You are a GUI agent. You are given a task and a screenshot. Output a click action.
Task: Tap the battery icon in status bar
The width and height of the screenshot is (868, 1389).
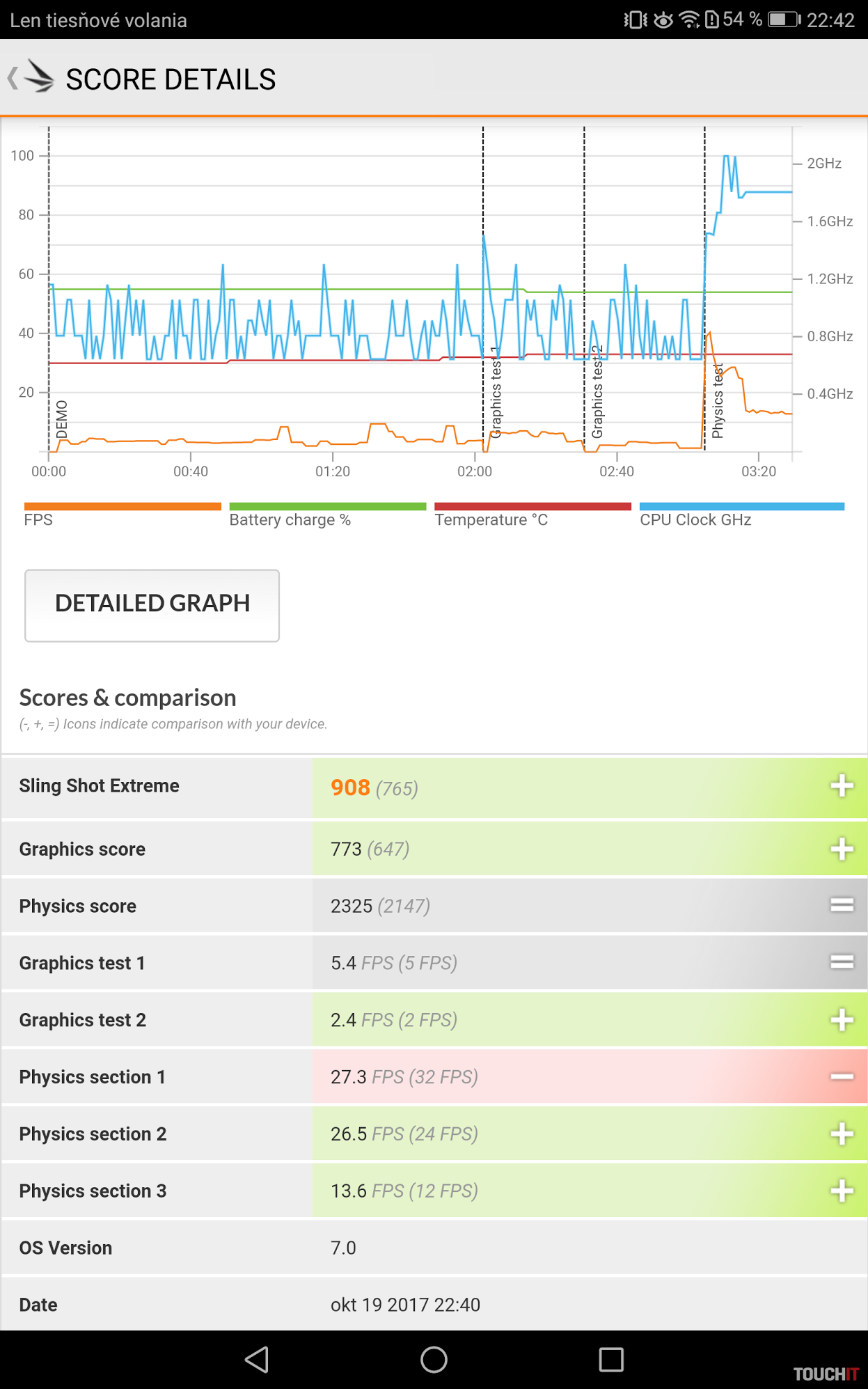click(784, 19)
